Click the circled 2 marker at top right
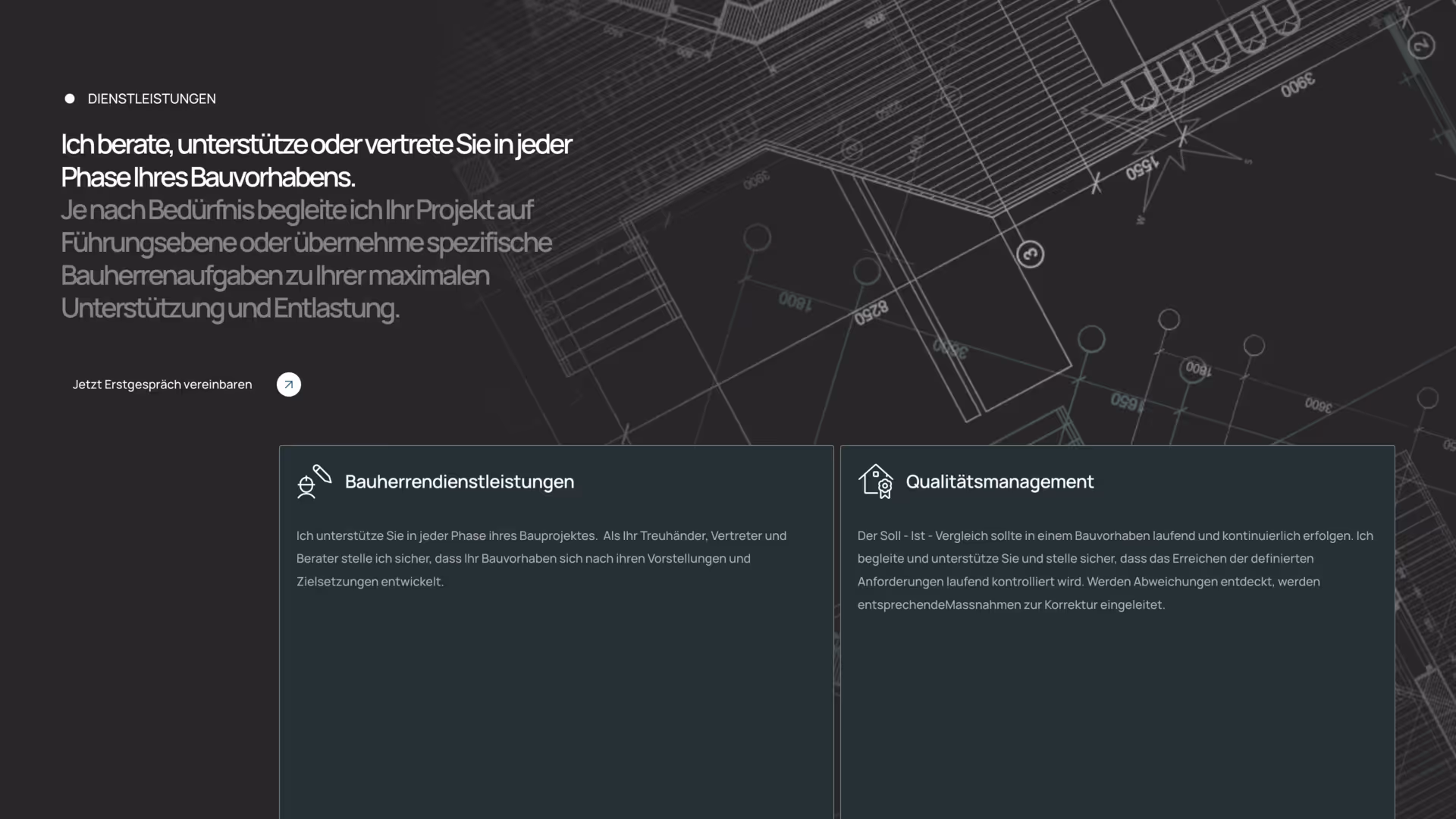 pyautogui.click(x=1421, y=45)
